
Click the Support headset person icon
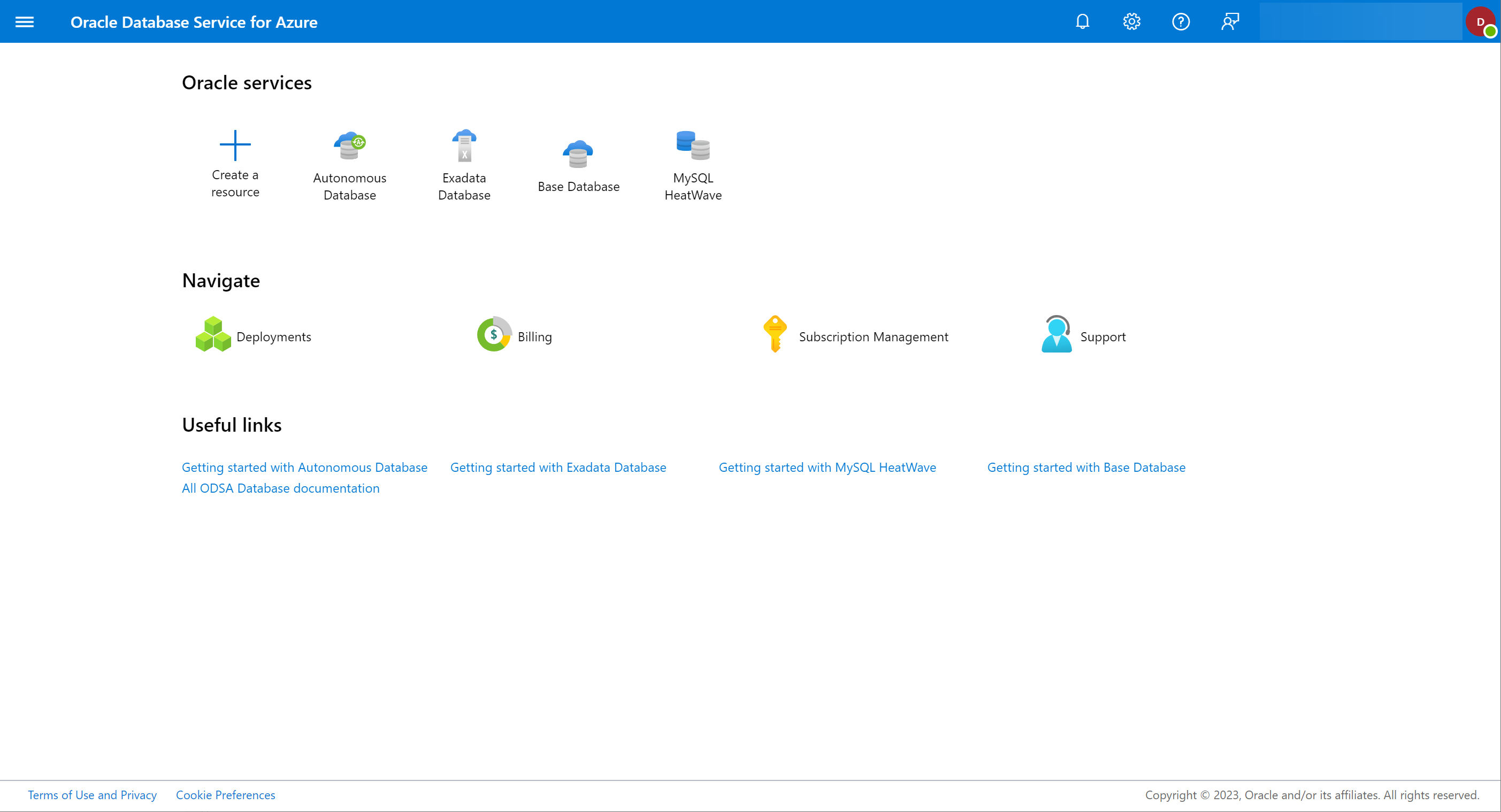coord(1056,334)
